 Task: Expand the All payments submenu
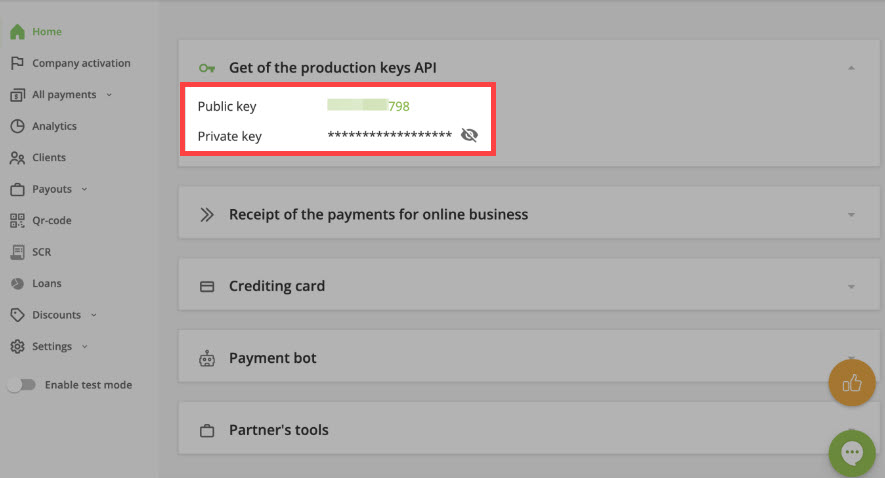[x=108, y=95]
